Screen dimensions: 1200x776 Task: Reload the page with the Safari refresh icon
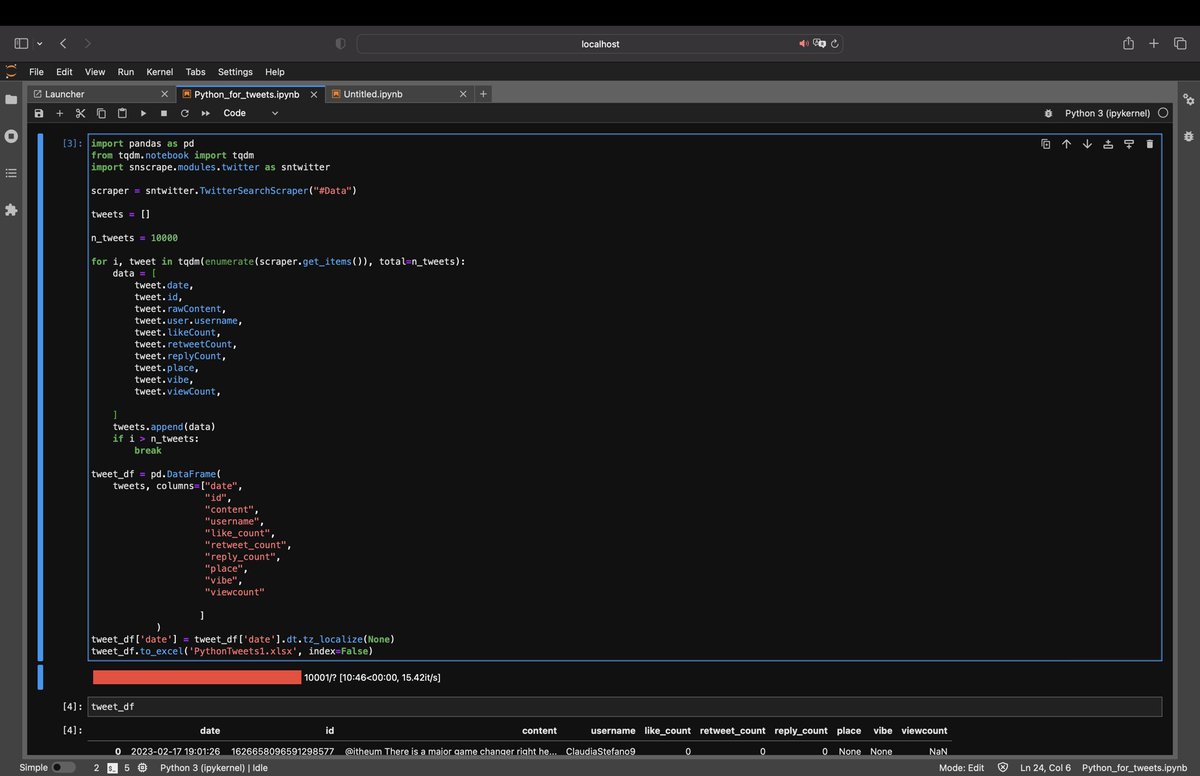(x=835, y=44)
